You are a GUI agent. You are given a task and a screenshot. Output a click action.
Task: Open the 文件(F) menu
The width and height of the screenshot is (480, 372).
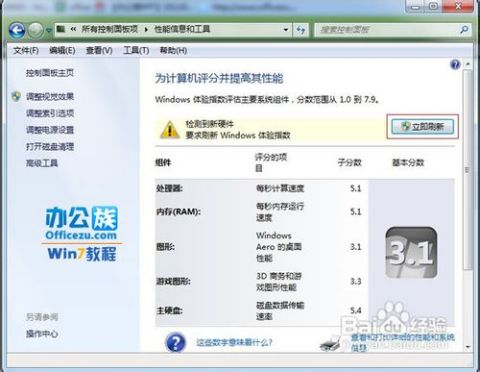[x=26, y=51]
